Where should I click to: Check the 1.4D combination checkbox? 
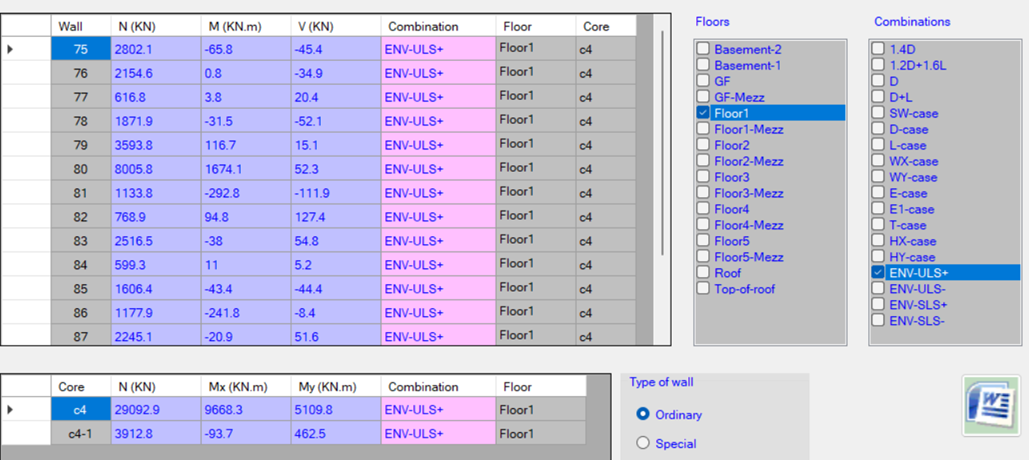click(x=878, y=49)
